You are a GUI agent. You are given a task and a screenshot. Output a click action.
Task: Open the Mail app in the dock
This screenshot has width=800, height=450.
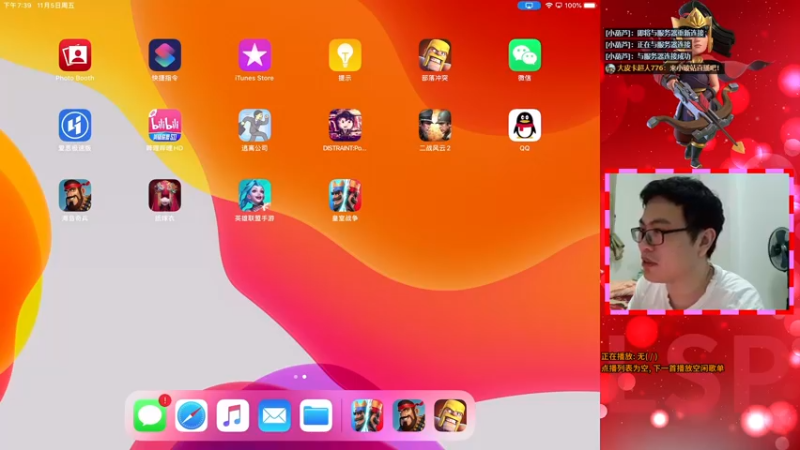(x=274, y=415)
